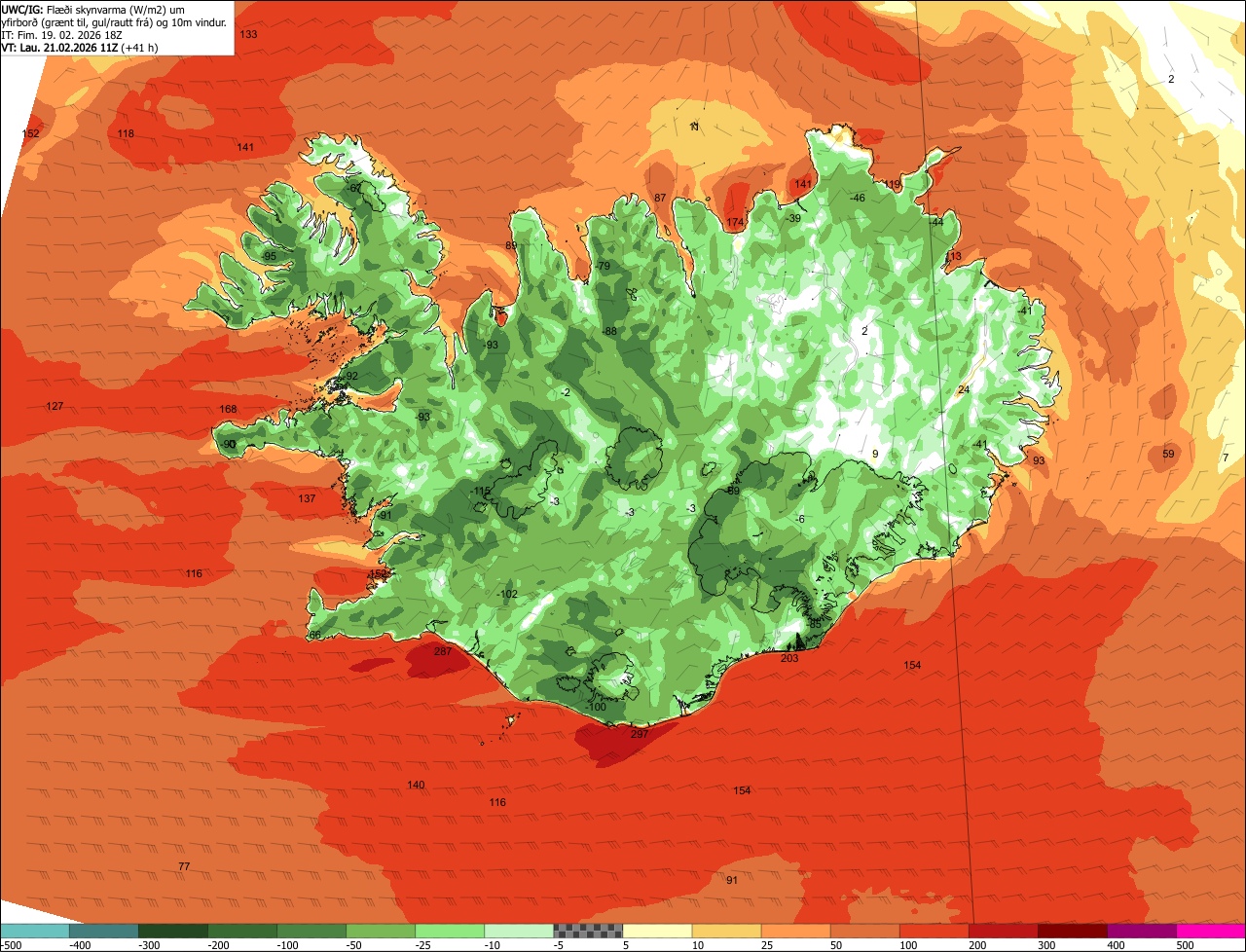The width and height of the screenshot is (1246, 952).
Task: Click the map value 297
Action: click(x=639, y=734)
